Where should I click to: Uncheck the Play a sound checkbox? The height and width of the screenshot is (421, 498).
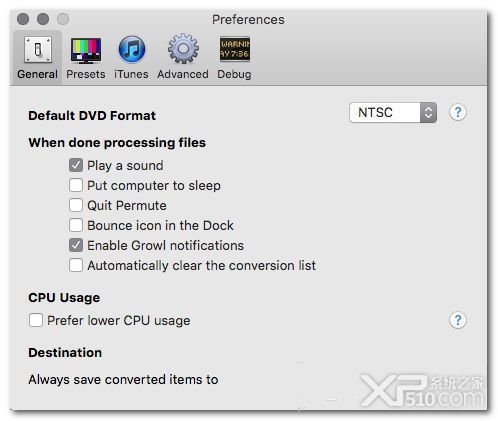pyautogui.click(x=76, y=165)
